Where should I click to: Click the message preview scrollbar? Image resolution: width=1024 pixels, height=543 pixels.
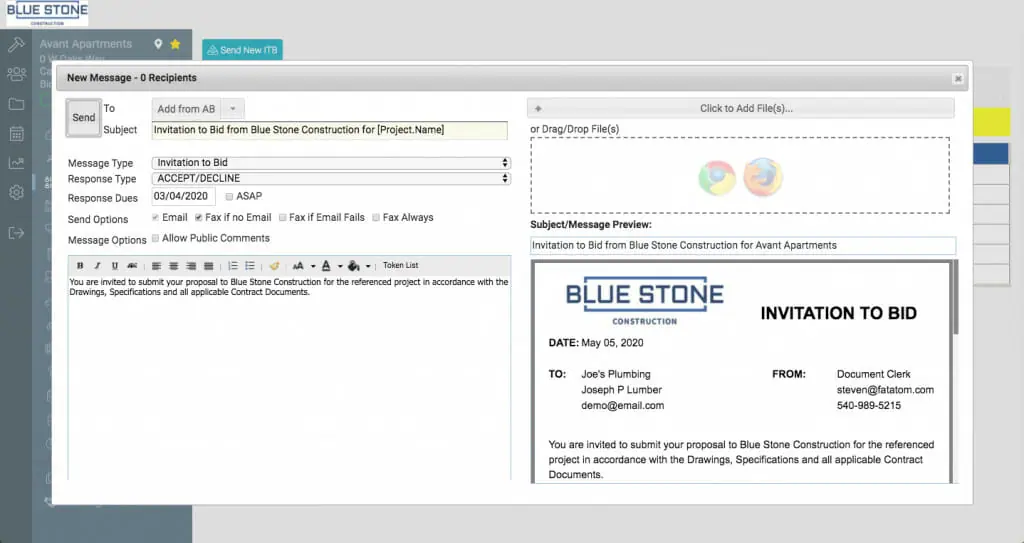tap(955, 297)
